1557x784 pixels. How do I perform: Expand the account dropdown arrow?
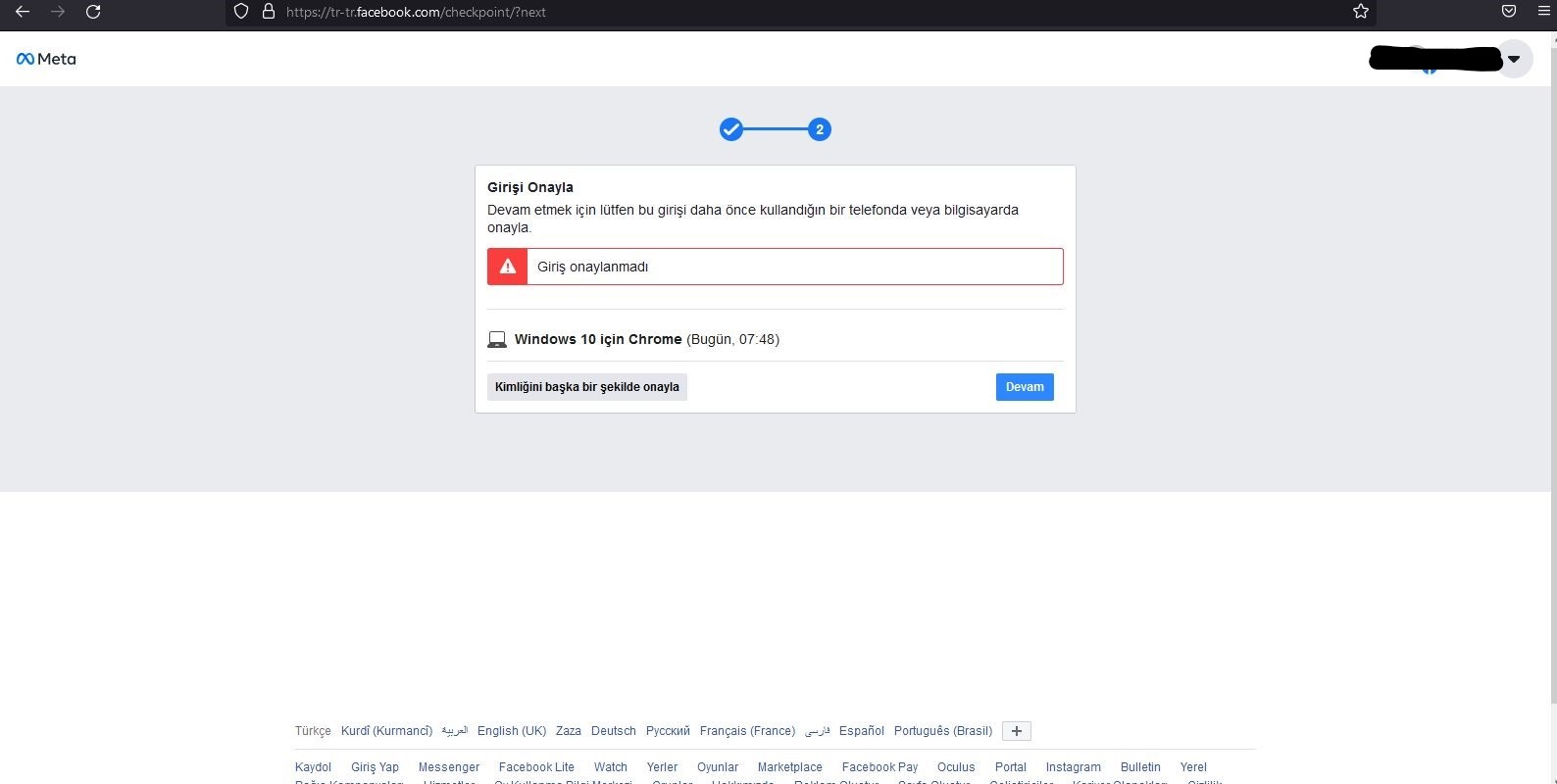point(1514,59)
